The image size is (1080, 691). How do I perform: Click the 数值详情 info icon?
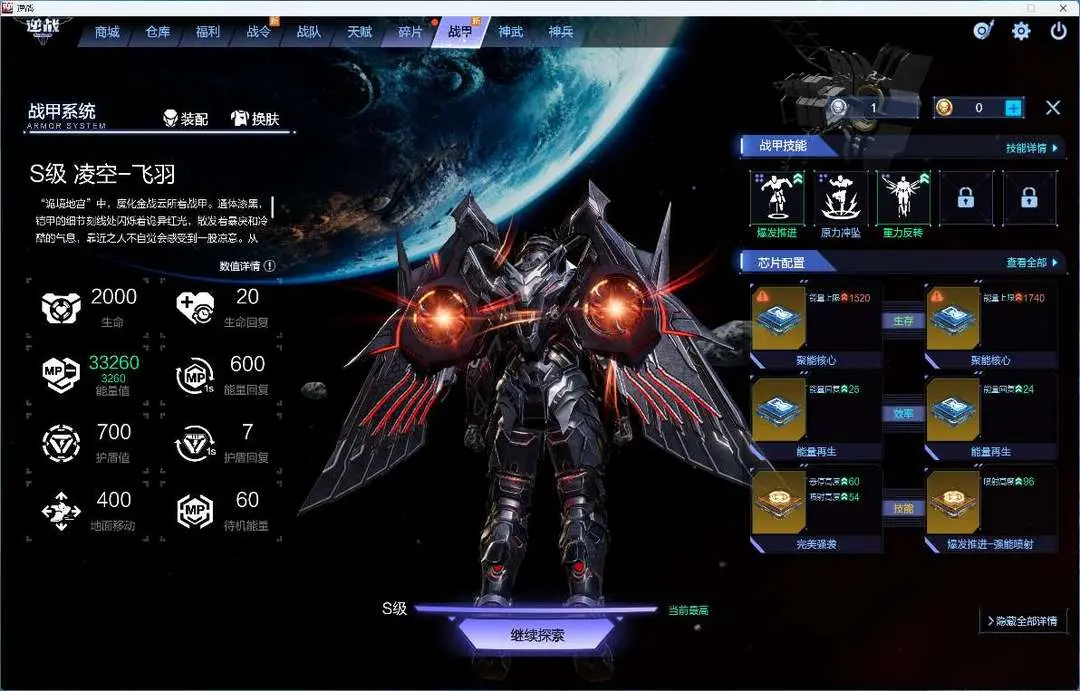(270, 266)
